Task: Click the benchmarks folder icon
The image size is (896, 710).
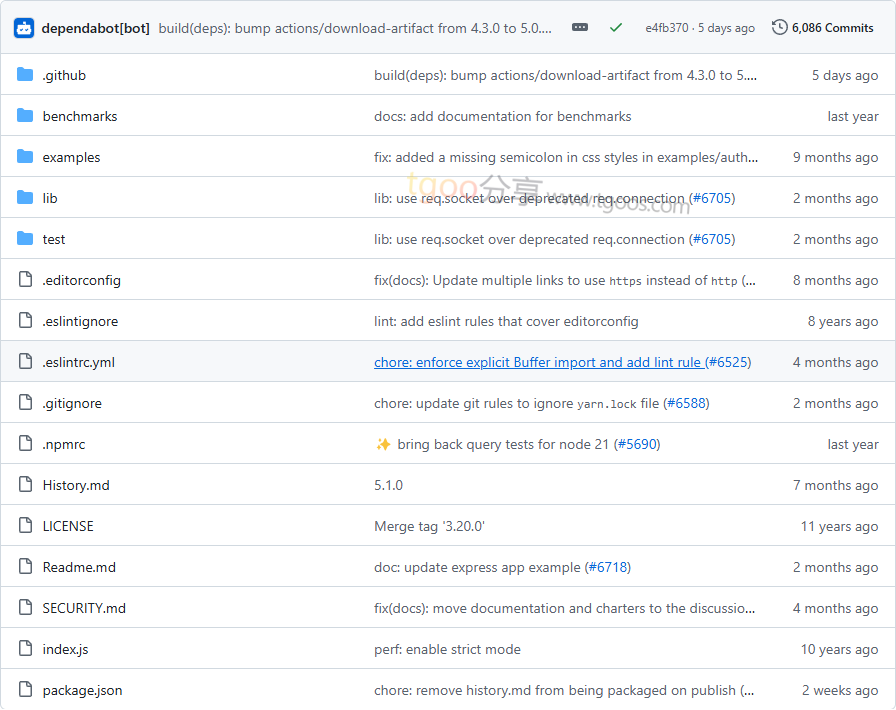Action: (x=25, y=116)
